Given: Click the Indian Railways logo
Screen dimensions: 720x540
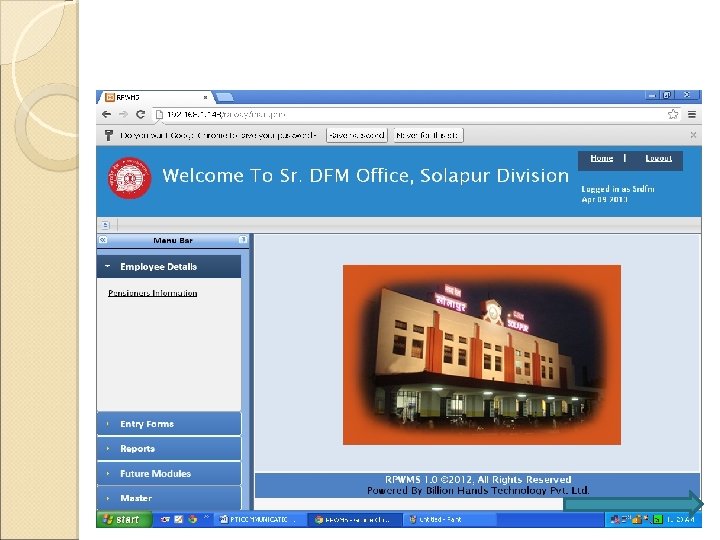Looking at the screenshot, I should [x=129, y=178].
